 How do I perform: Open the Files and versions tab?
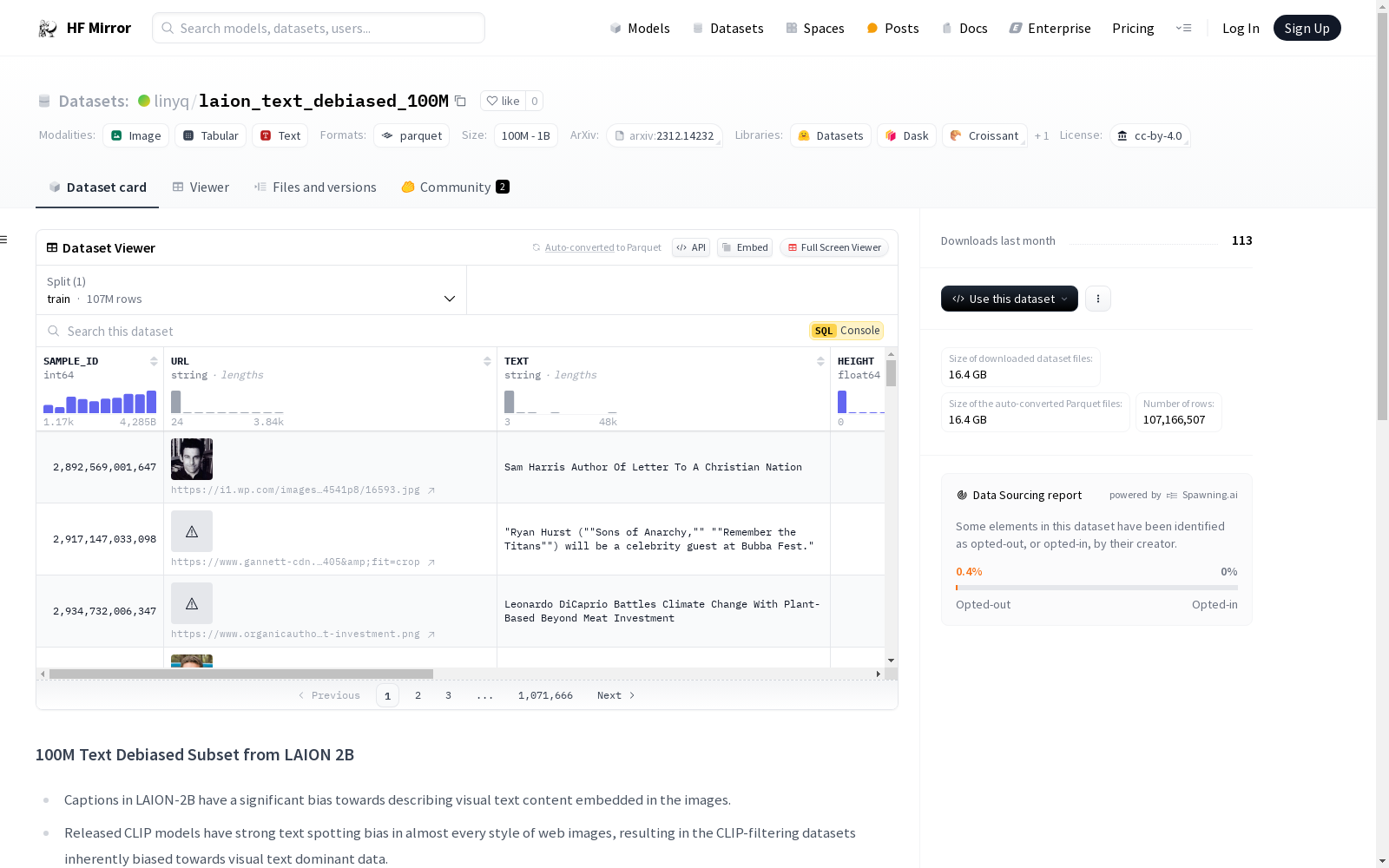[x=315, y=187]
